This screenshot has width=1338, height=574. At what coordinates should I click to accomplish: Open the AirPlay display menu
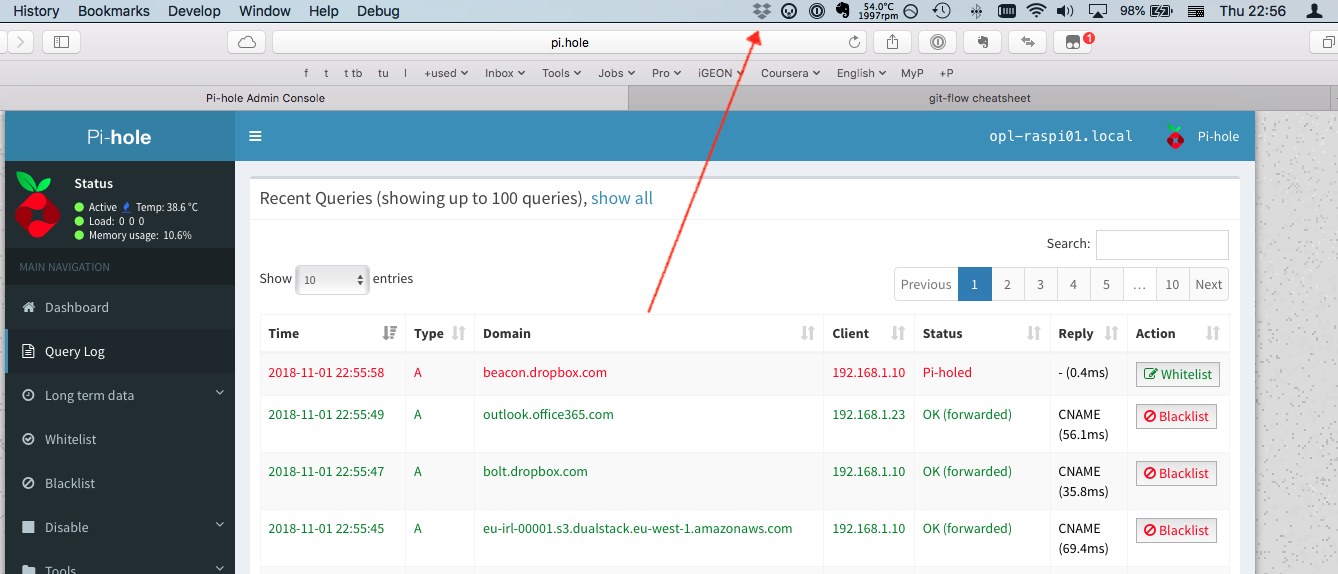(x=1097, y=11)
